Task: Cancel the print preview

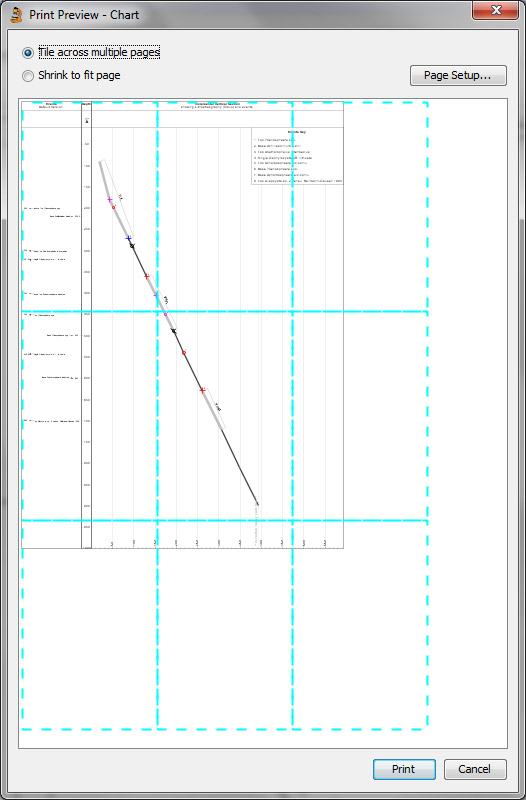Action: (475, 769)
